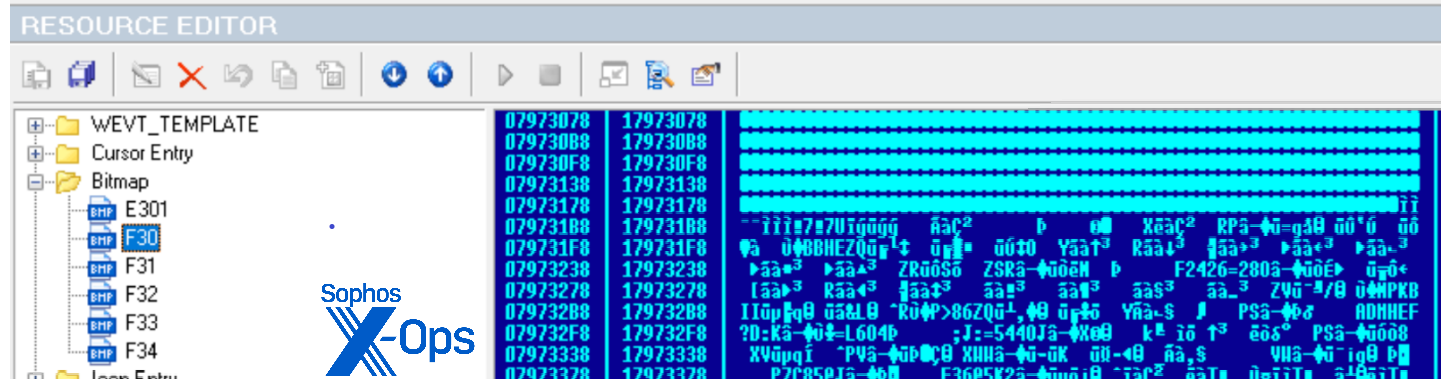Click the BMP icon beside F32
1445x383 pixels.
click(x=103, y=295)
